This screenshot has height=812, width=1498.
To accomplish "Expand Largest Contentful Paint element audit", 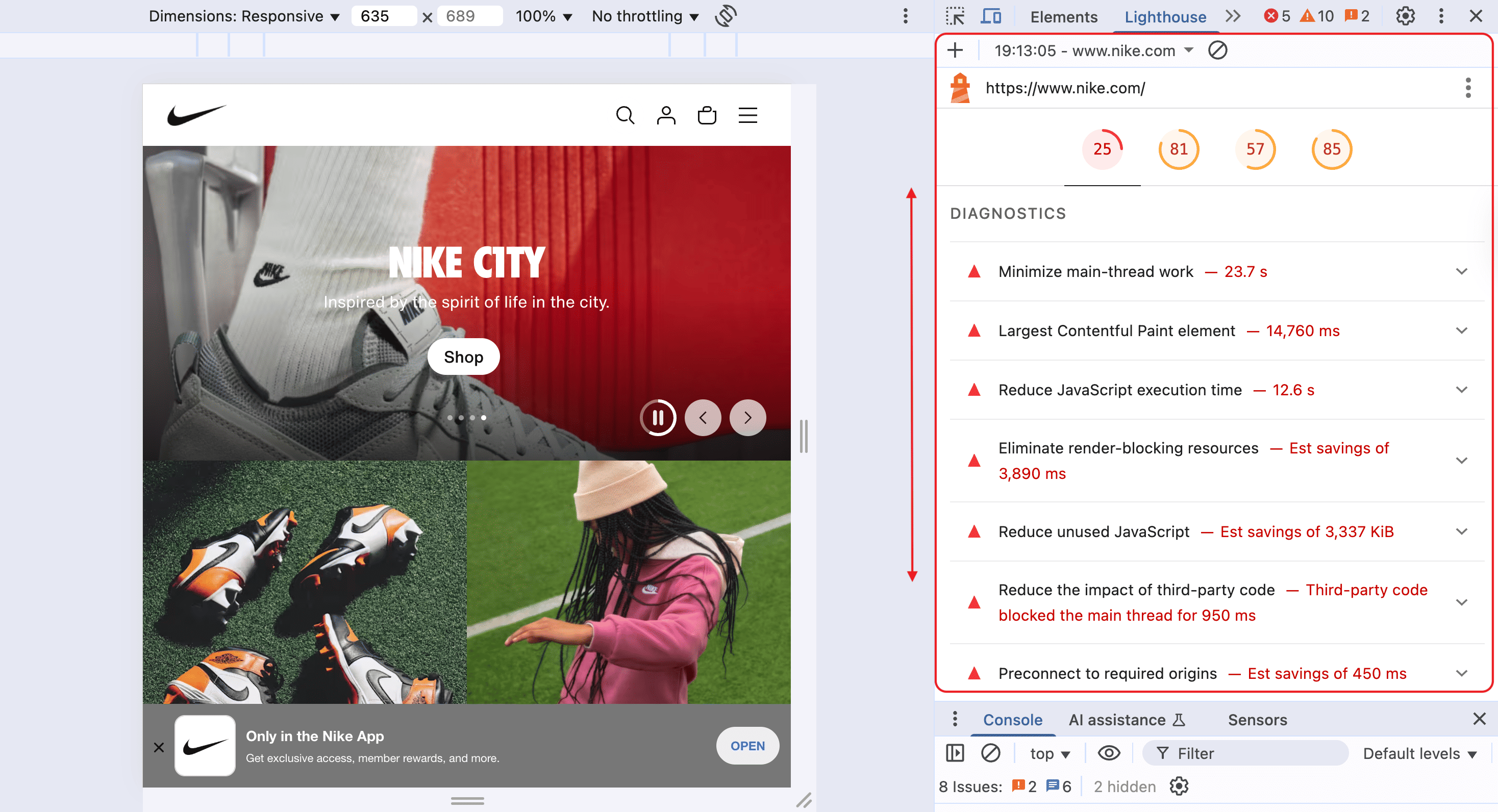I will tap(1216, 331).
